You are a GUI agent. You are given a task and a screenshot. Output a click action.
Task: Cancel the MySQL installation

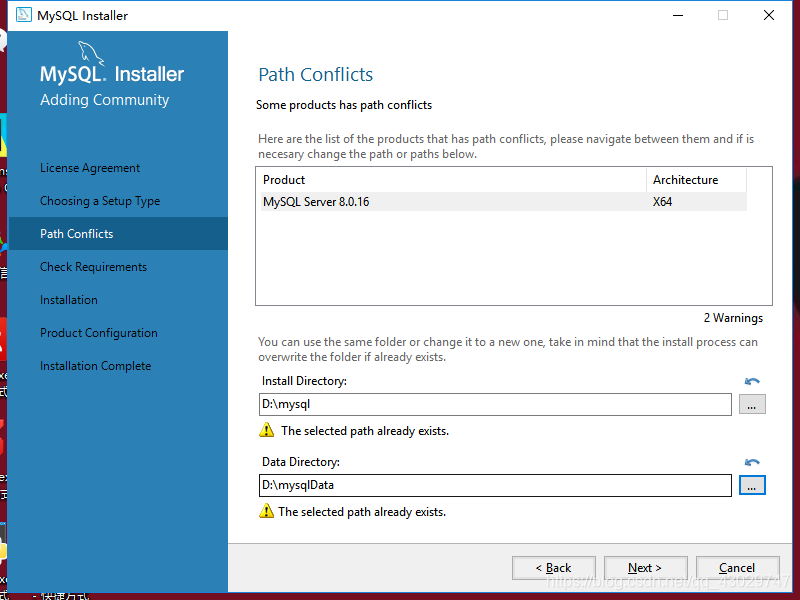click(737, 568)
